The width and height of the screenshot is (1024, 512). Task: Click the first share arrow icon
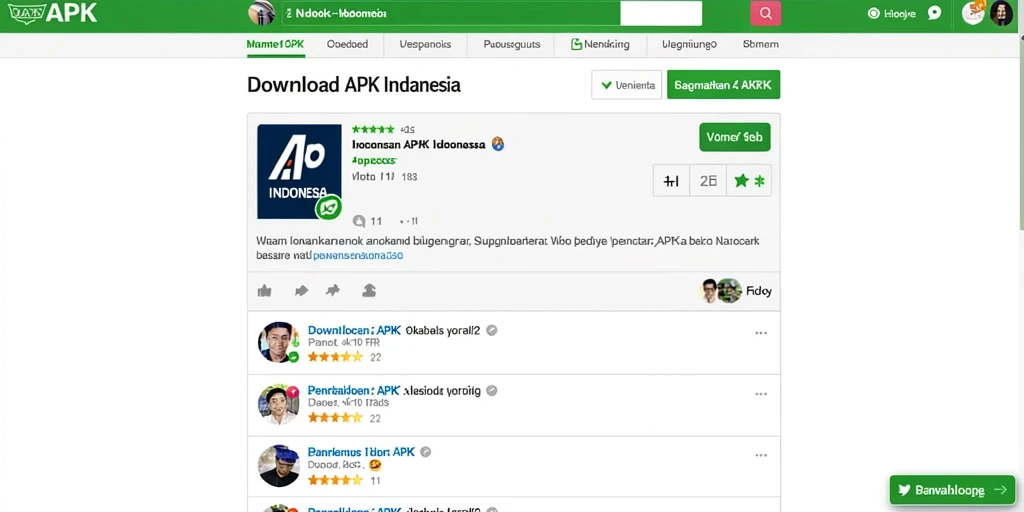[x=301, y=291]
